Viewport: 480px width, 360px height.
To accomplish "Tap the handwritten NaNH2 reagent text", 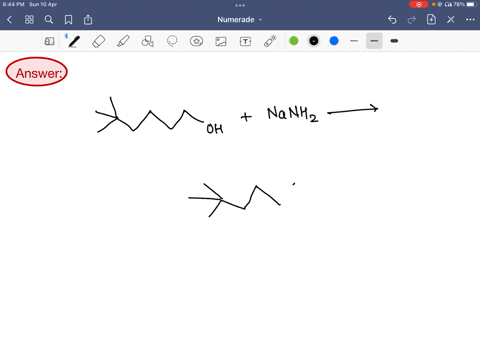I will (x=293, y=114).
